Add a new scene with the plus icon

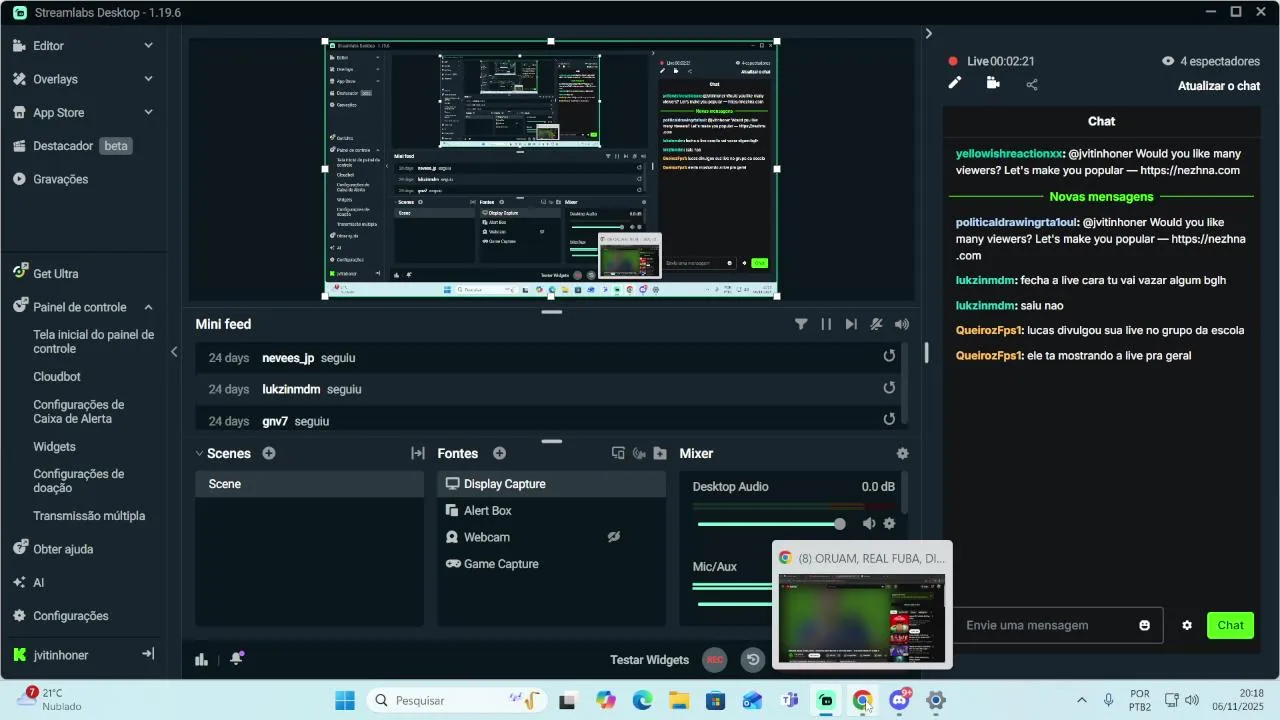[269, 454]
